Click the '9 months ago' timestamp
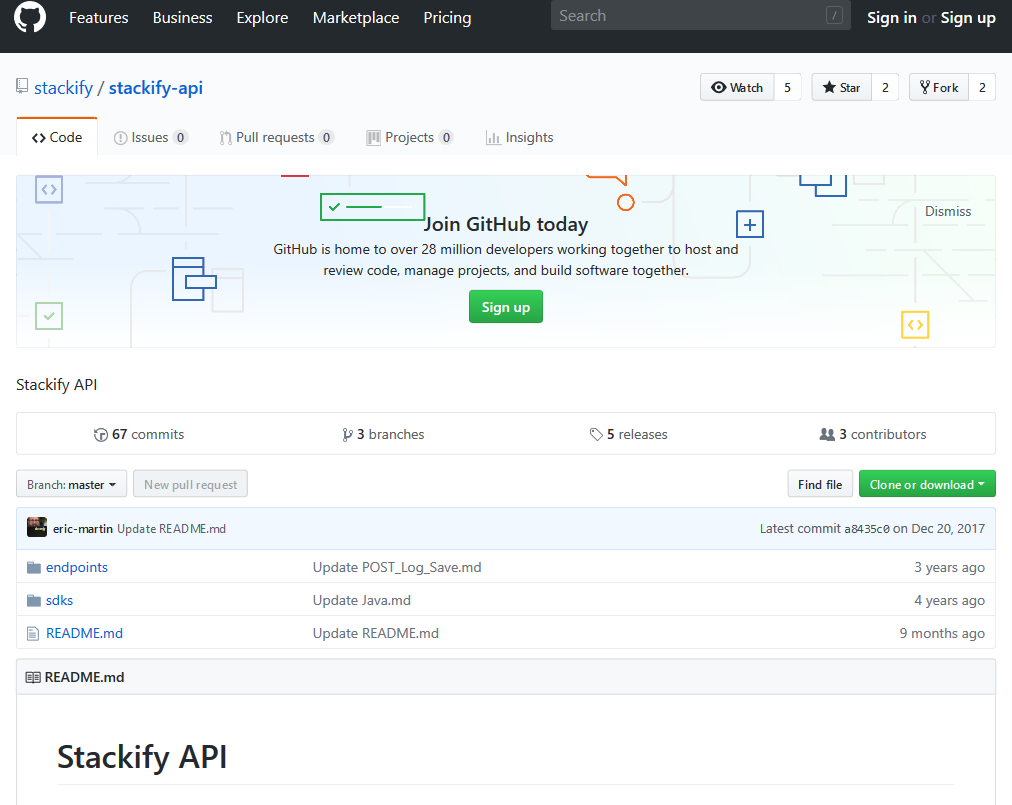Screen dimensions: 1012x805 coord(942,633)
